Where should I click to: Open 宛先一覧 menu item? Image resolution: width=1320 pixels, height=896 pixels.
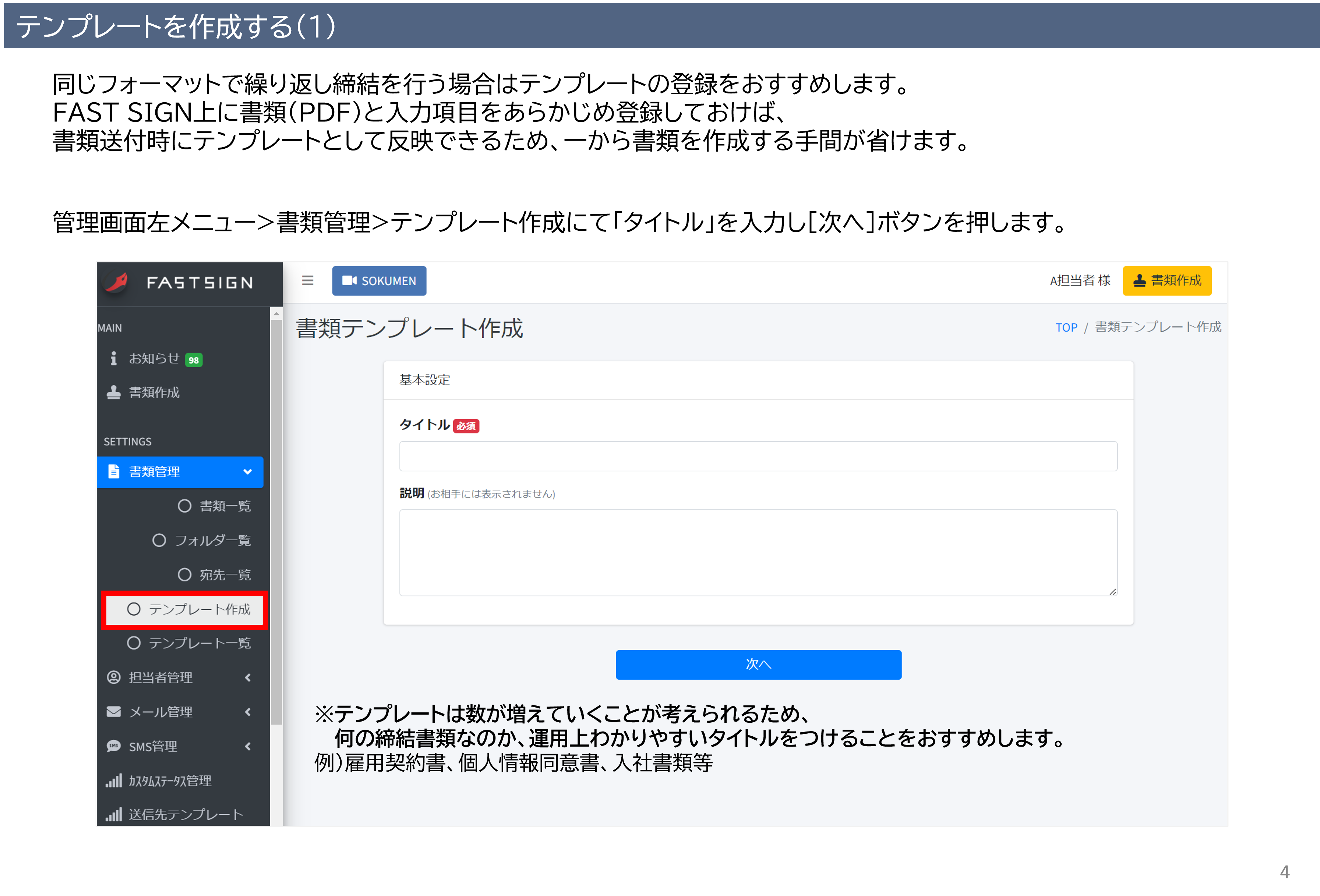click(x=215, y=575)
